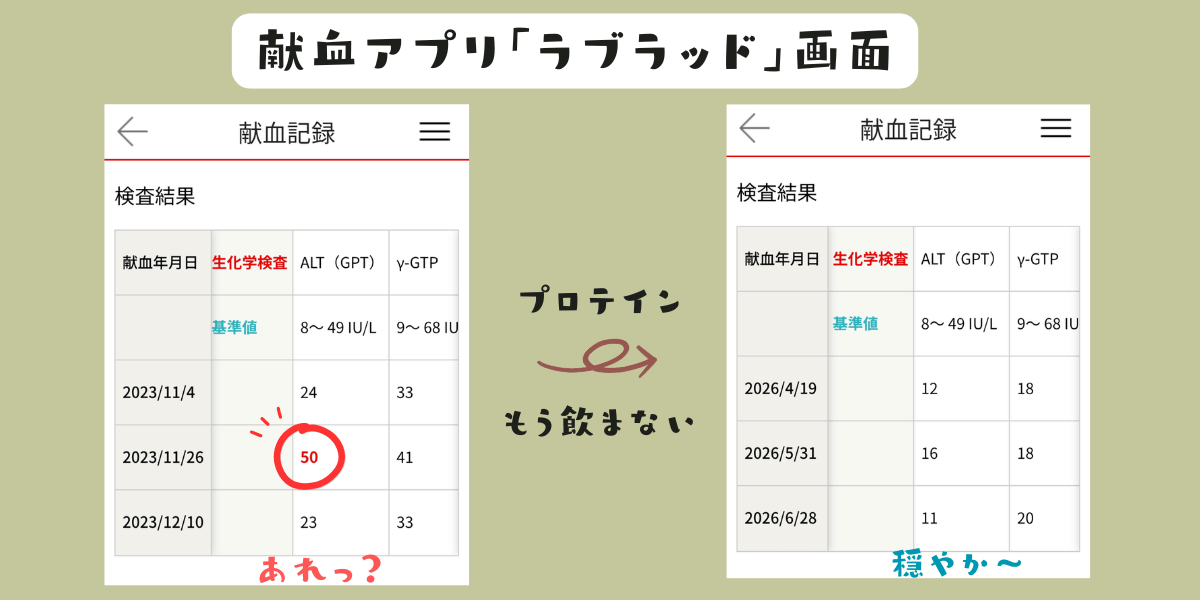Image resolution: width=1200 pixels, height=600 pixels.
Task: Click 献血記録 title on the 2023 records screen
Action: coord(287,132)
